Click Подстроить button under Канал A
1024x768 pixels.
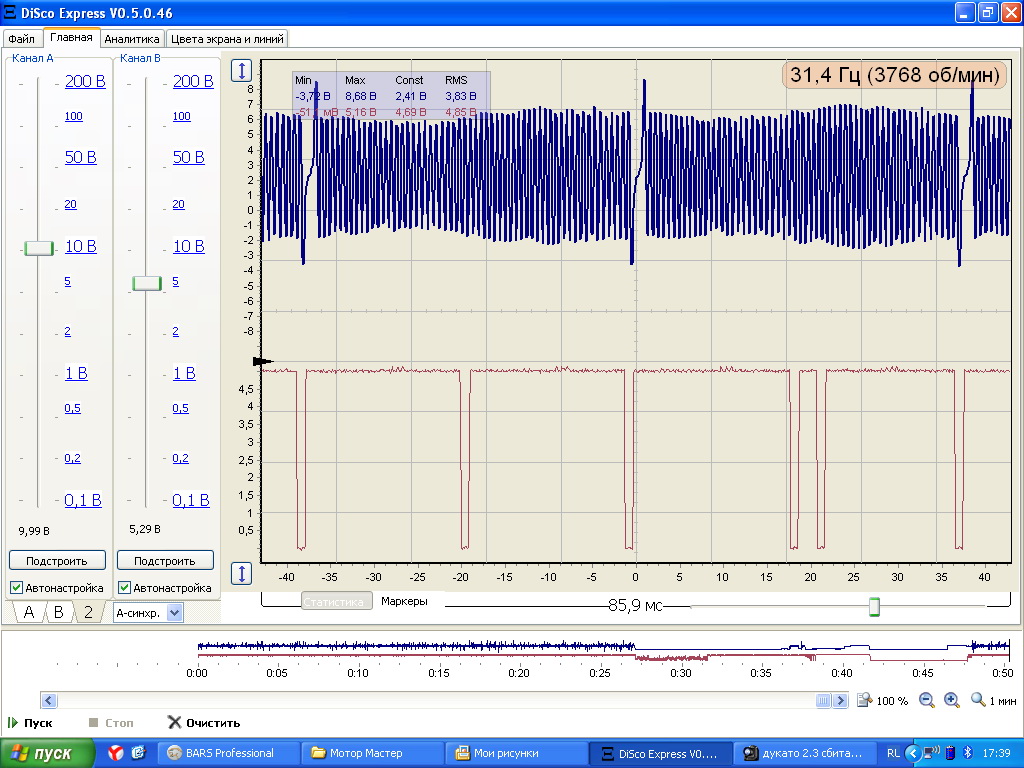57,561
